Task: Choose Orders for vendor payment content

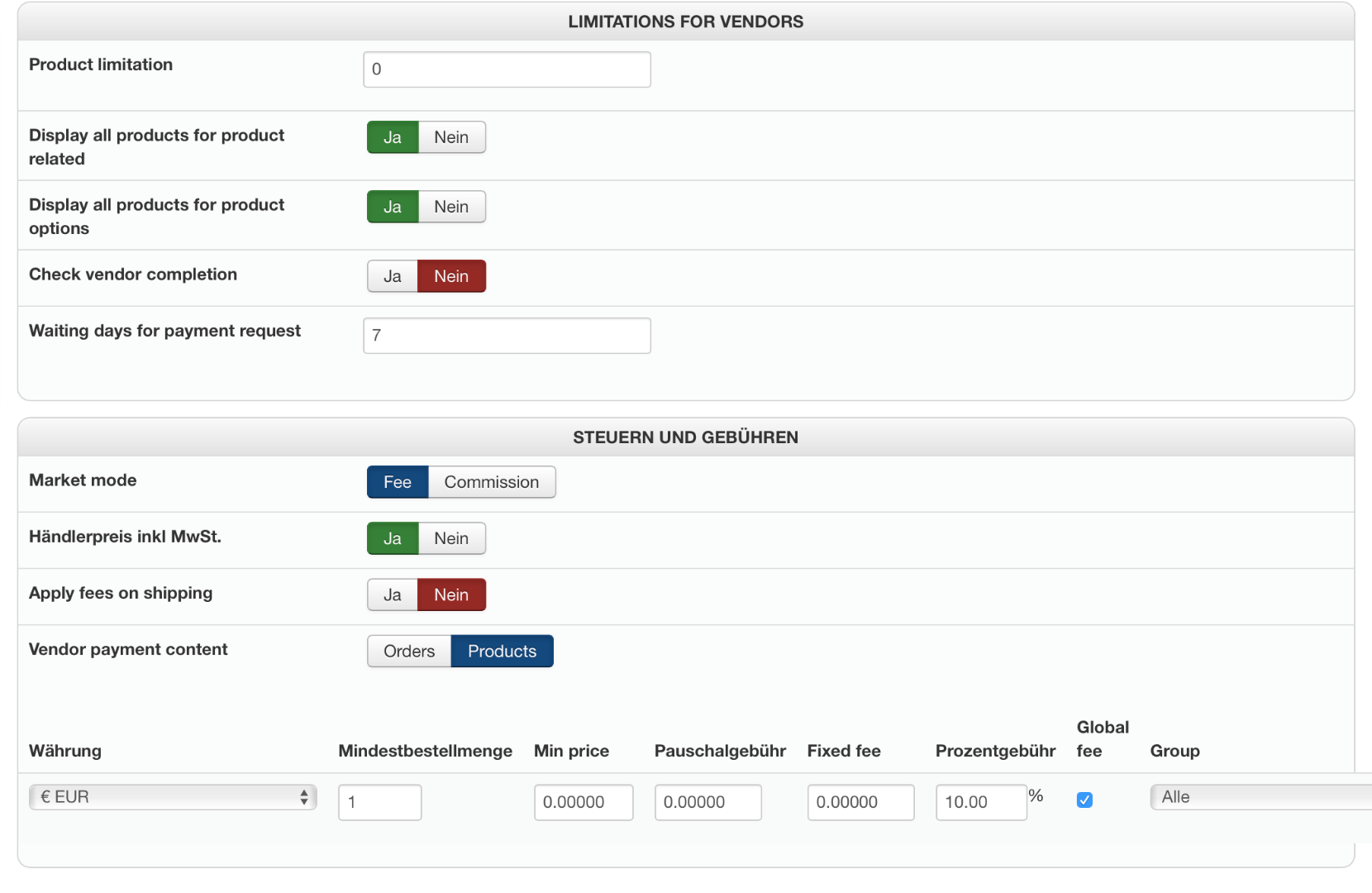Action: pyautogui.click(x=409, y=651)
